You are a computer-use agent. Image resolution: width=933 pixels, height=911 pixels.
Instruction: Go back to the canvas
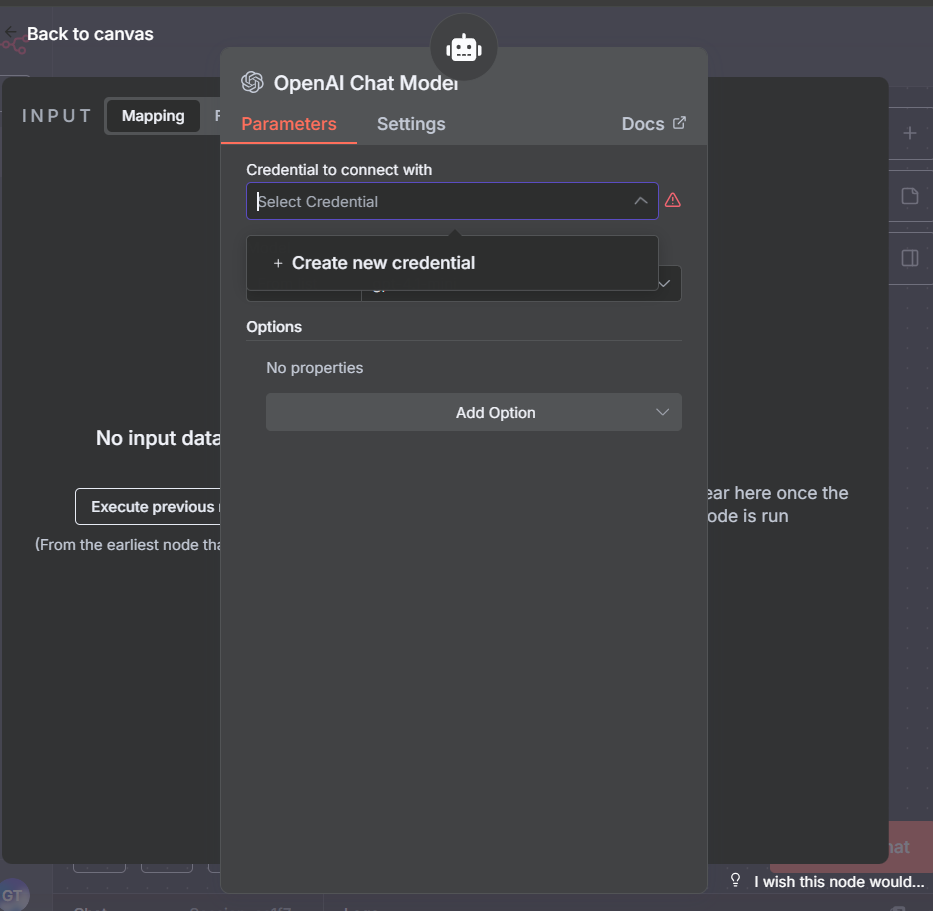click(x=79, y=34)
